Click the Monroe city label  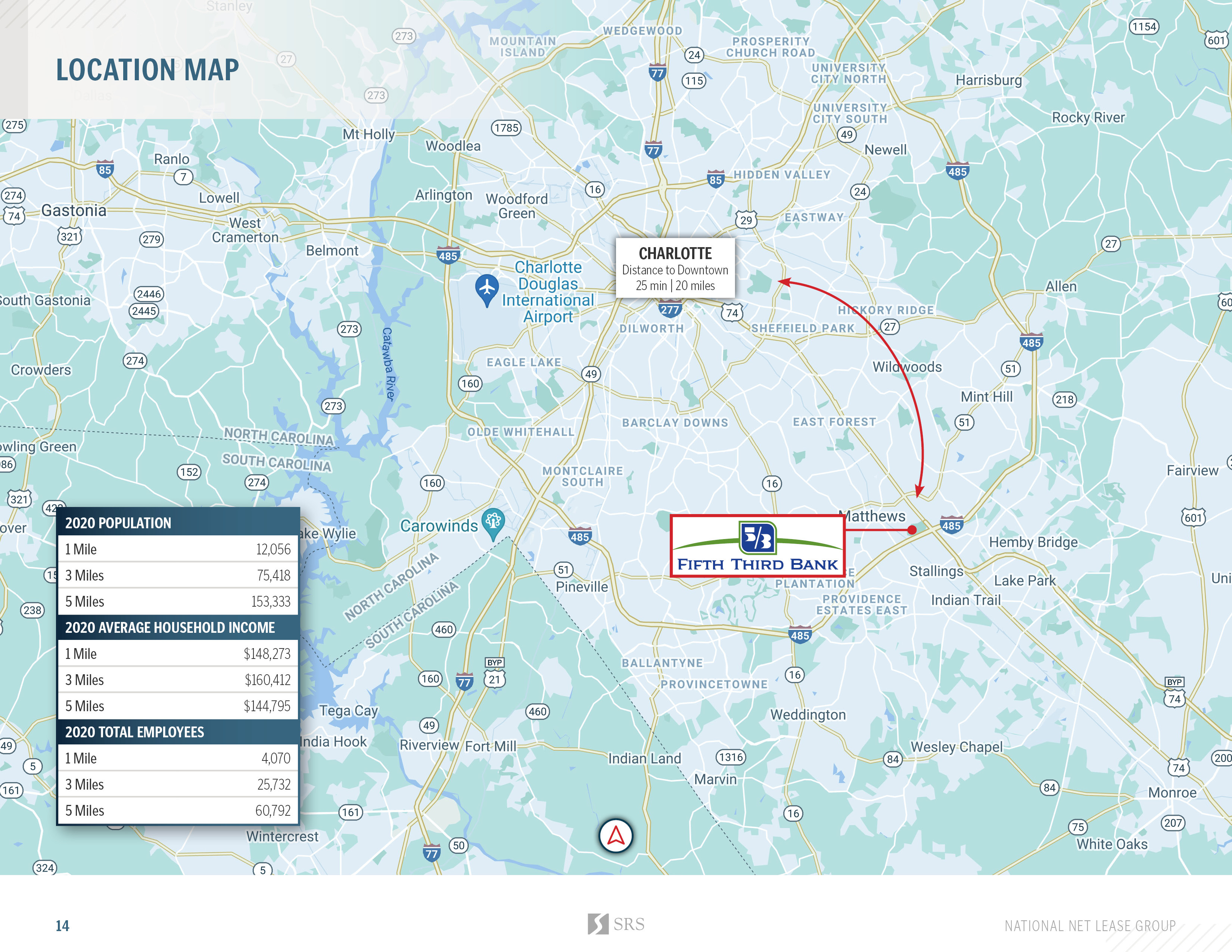(1172, 793)
